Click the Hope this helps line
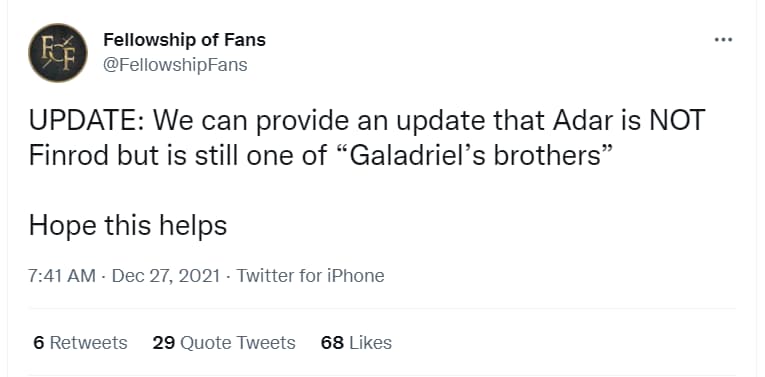Screen dimensions: 765x377 (128, 226)
